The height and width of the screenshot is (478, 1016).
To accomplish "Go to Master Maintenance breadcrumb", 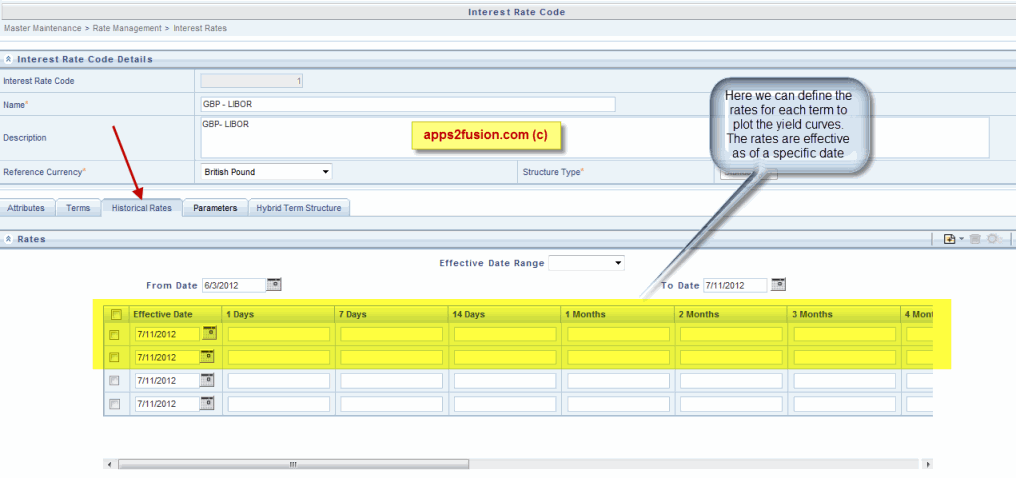I will [42, 28].
